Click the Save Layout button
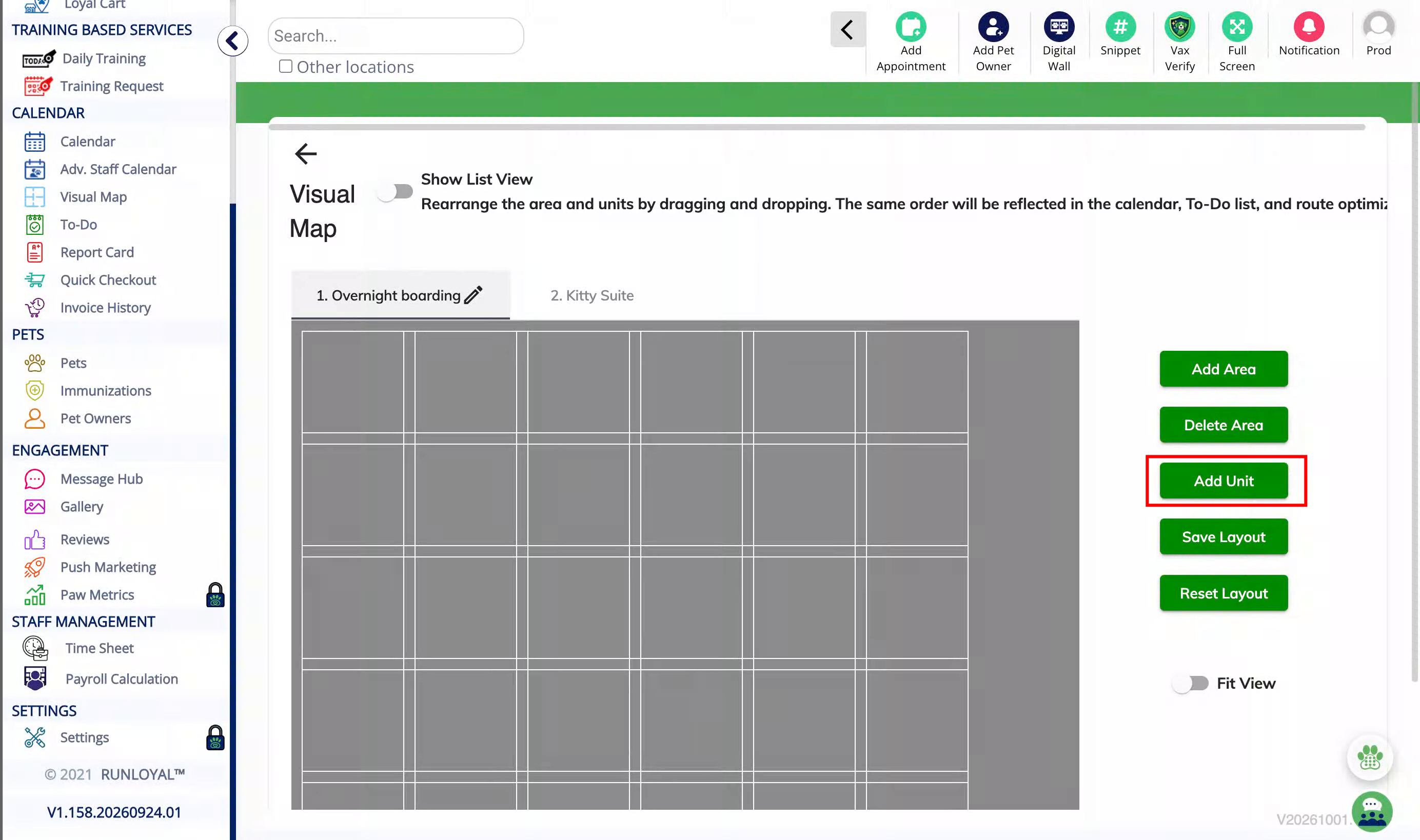Image resolution: width=1420 pixels, height=840 pixels. (x=1223, y=536)
